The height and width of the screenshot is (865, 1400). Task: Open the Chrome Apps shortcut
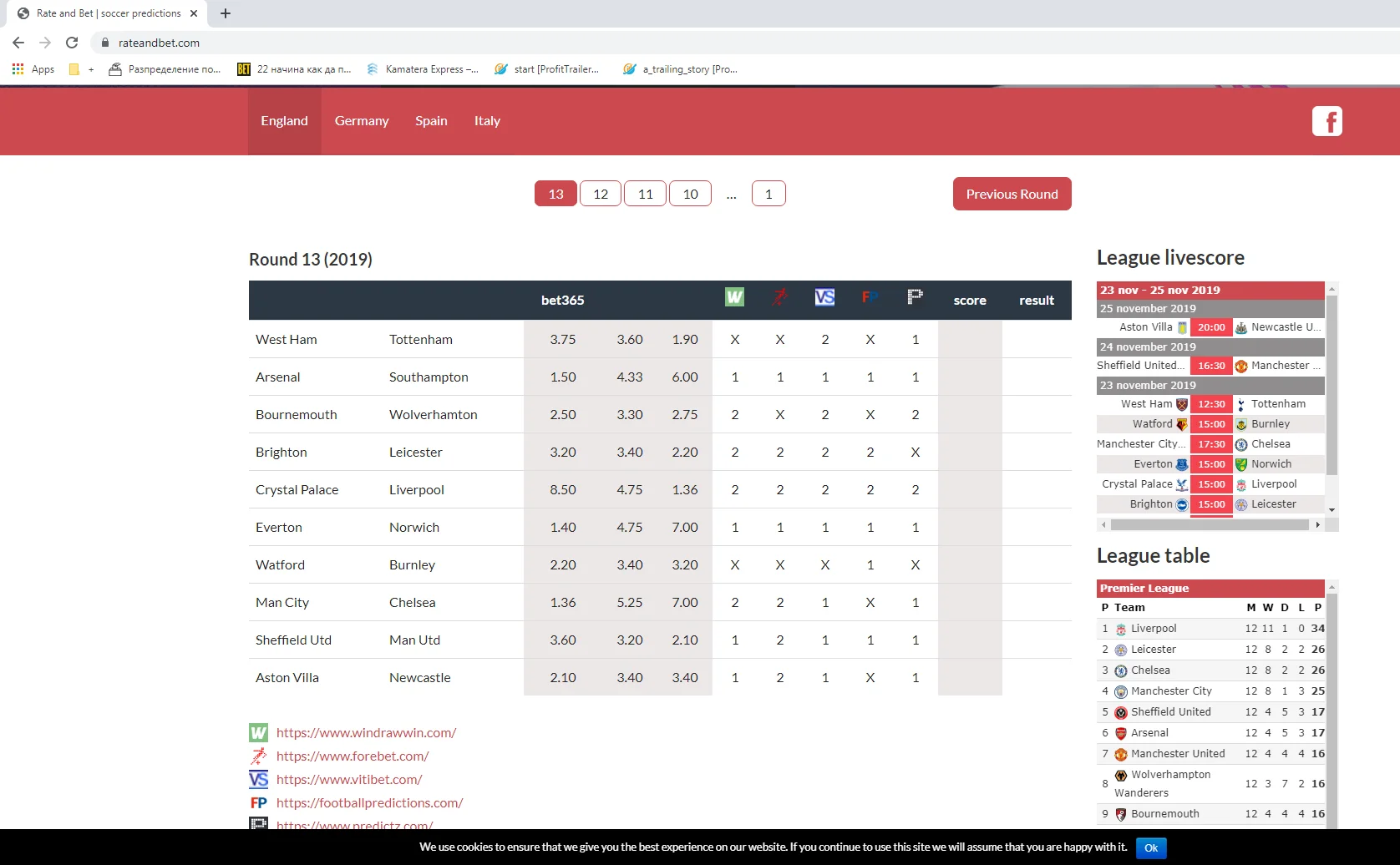(x=33, y=69)
